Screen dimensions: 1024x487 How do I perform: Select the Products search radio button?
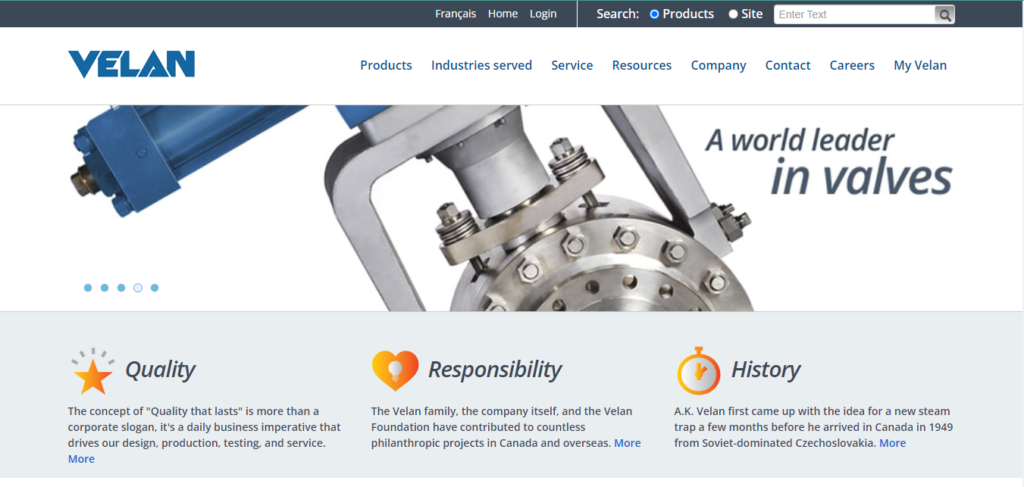pos(655,14)
